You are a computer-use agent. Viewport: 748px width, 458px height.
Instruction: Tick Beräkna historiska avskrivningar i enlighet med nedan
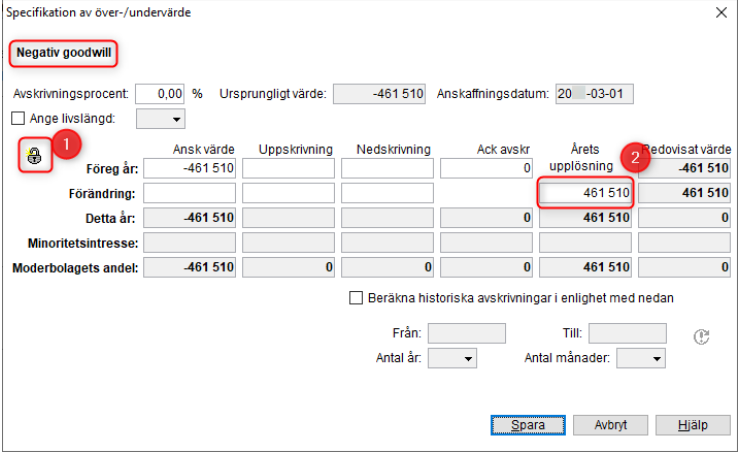[x=356, y=298]
